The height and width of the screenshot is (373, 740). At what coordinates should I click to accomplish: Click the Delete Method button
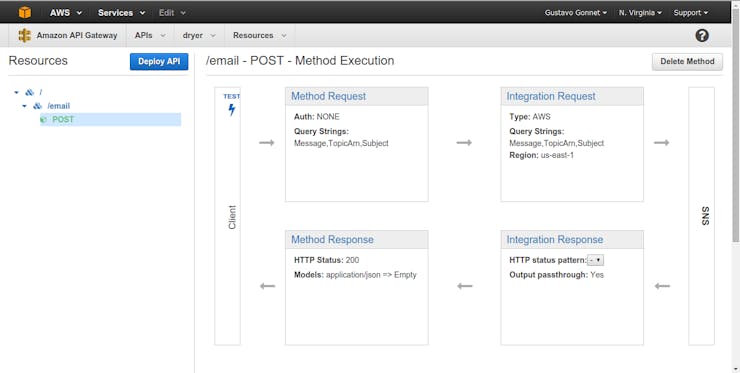point(687,61)
